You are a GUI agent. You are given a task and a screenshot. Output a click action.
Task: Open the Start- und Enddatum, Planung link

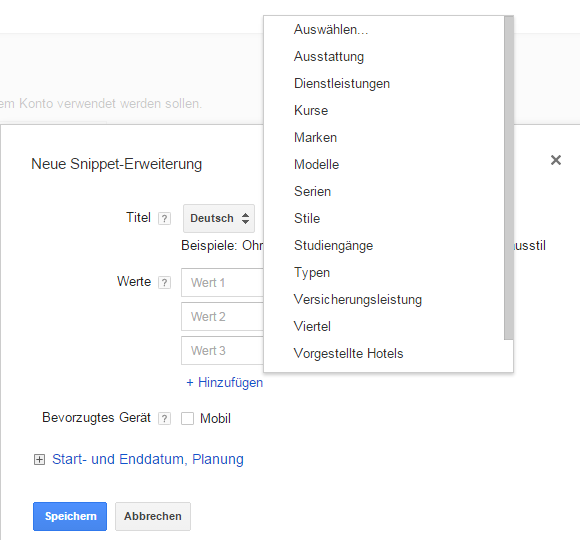(148, 459)
